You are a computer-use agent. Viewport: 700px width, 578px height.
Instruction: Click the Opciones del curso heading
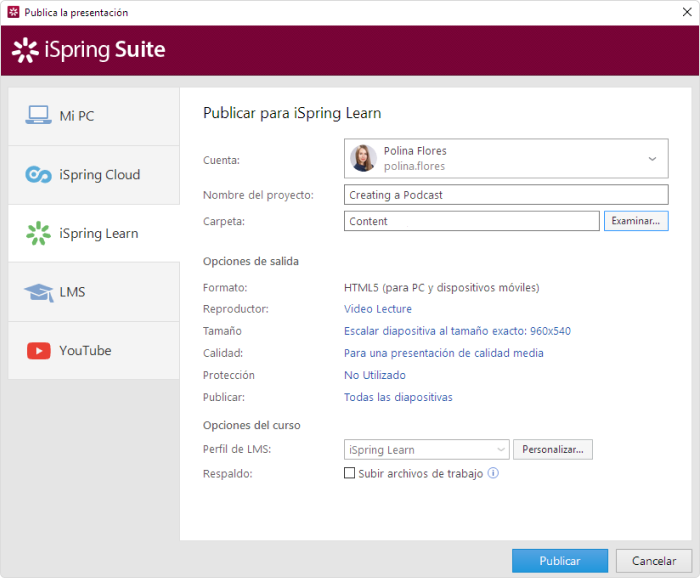tap(252, 425)
